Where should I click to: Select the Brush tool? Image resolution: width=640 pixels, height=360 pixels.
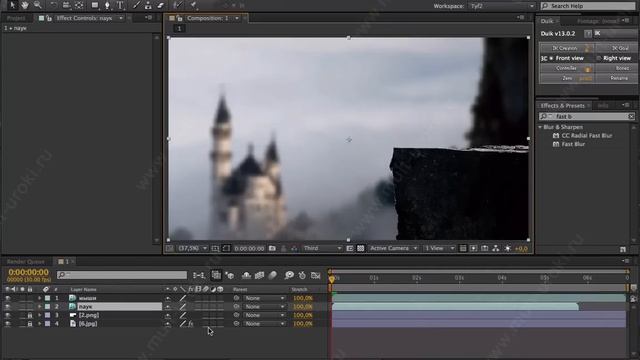(x=136, y=5)
